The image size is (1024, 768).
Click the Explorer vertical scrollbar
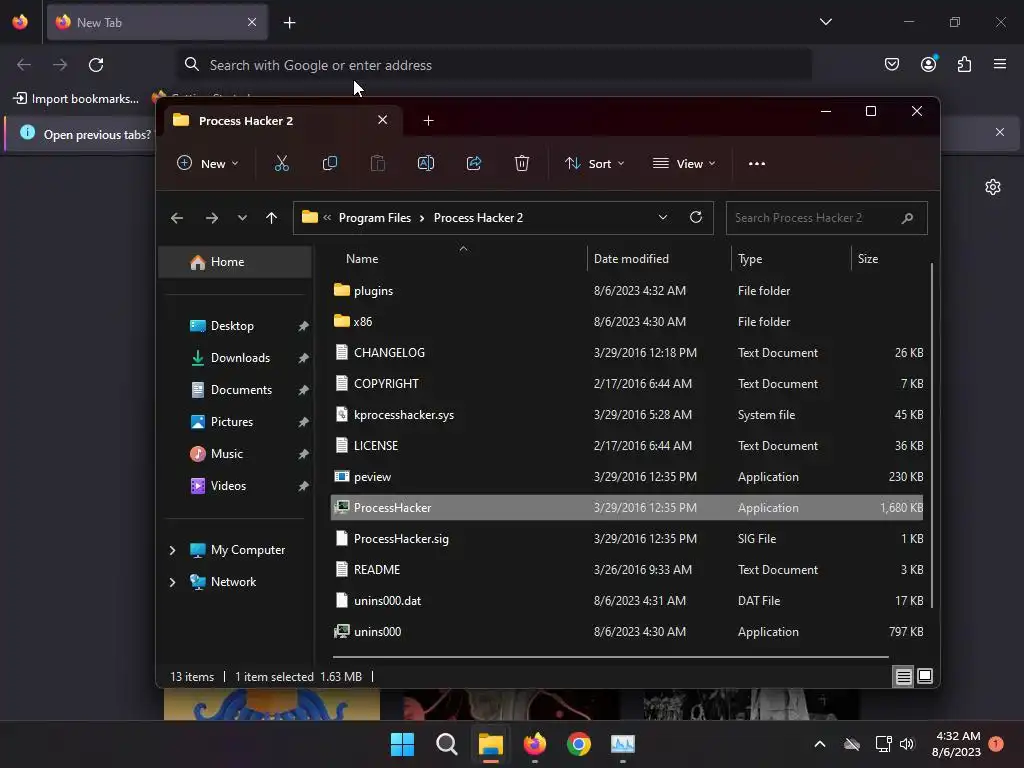point(931,435)
